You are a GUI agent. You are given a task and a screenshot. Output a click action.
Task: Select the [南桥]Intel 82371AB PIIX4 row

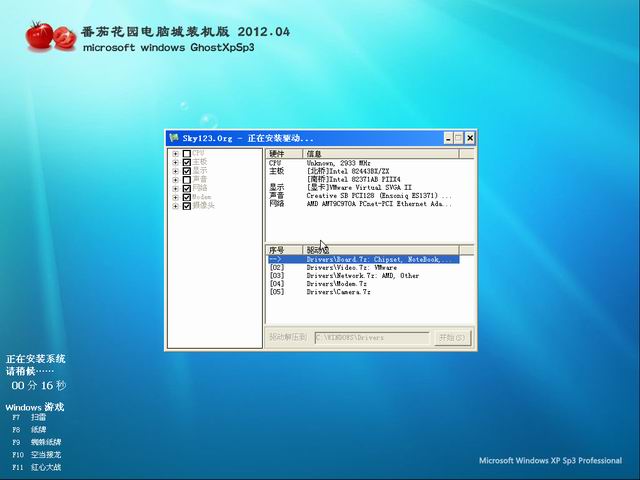(363, 179)
